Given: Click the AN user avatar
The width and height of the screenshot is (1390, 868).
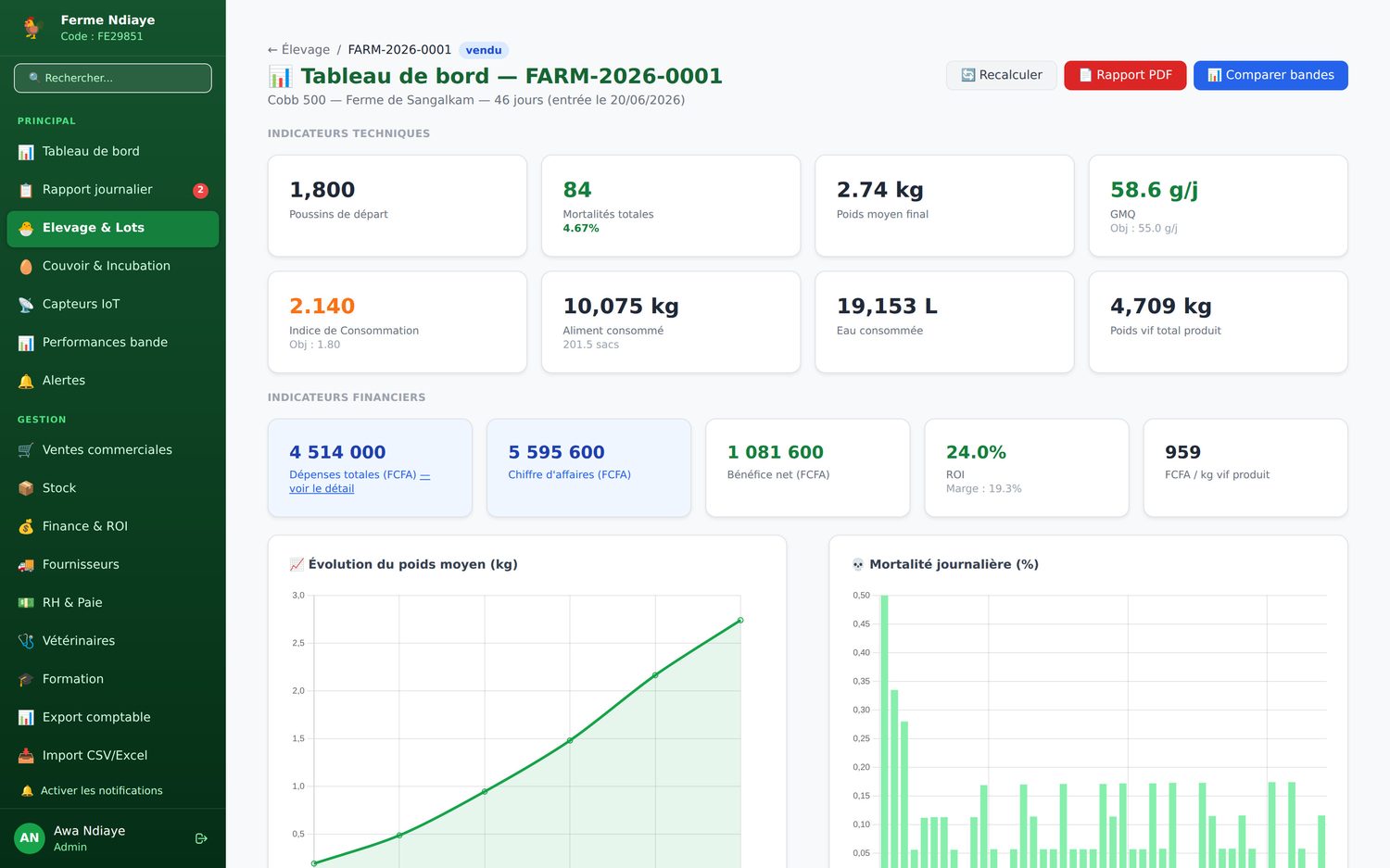Looking at the screenshot, I should [x=30, y=837].
